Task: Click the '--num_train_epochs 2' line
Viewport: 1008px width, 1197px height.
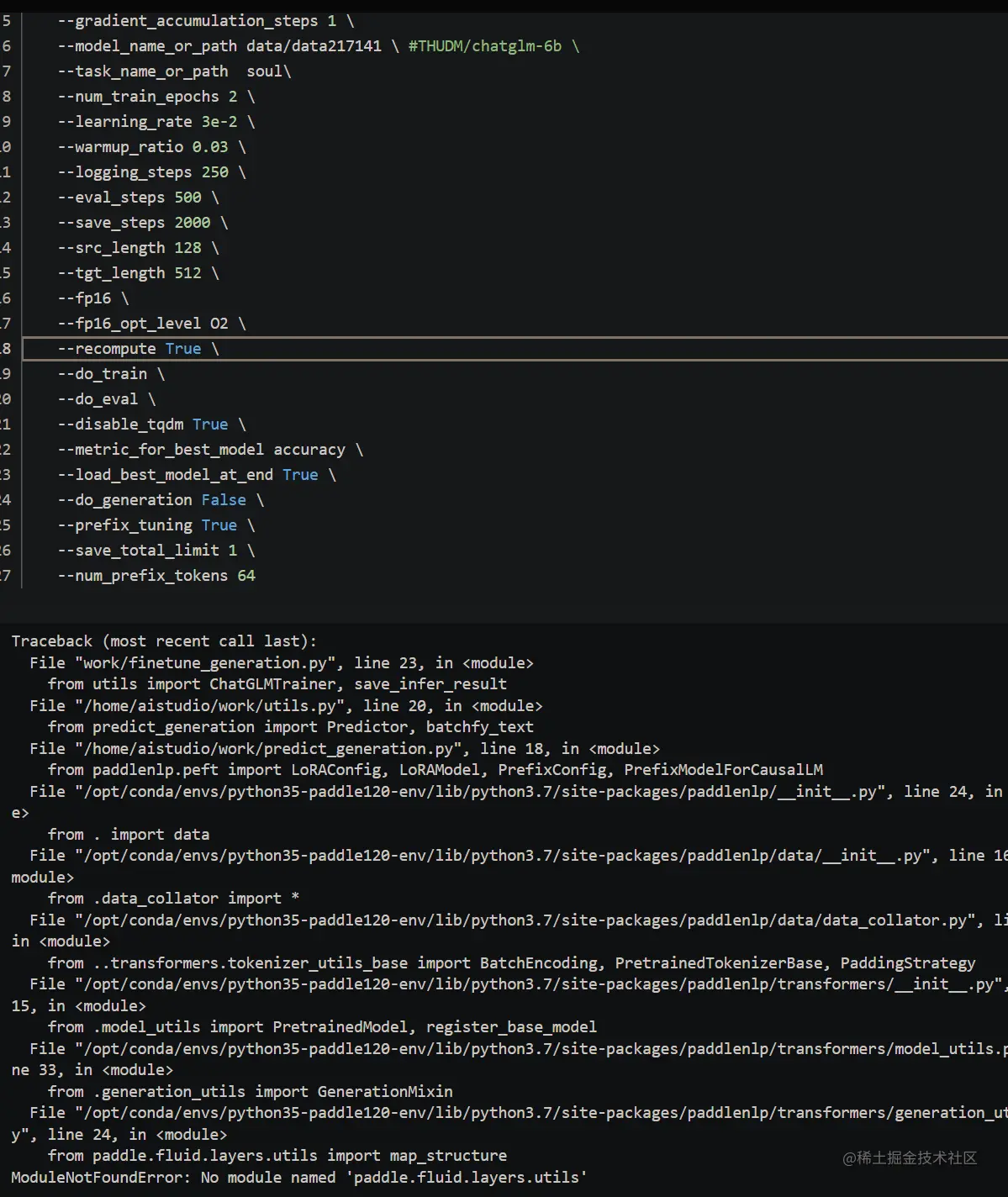Action: click(x=156, y=96)
